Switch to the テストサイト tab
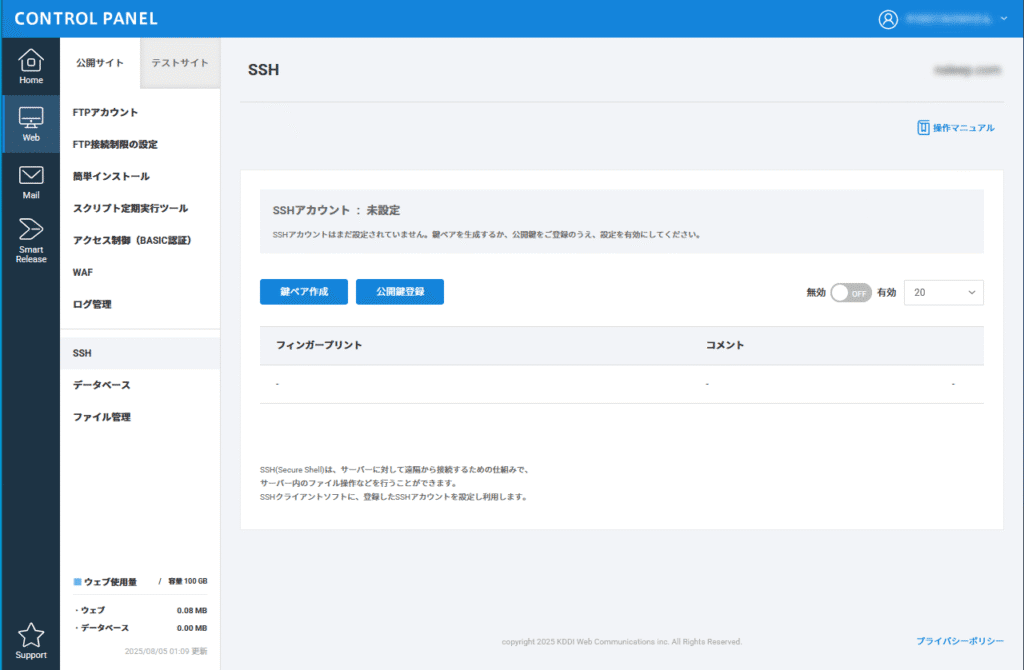 (180, 63)
